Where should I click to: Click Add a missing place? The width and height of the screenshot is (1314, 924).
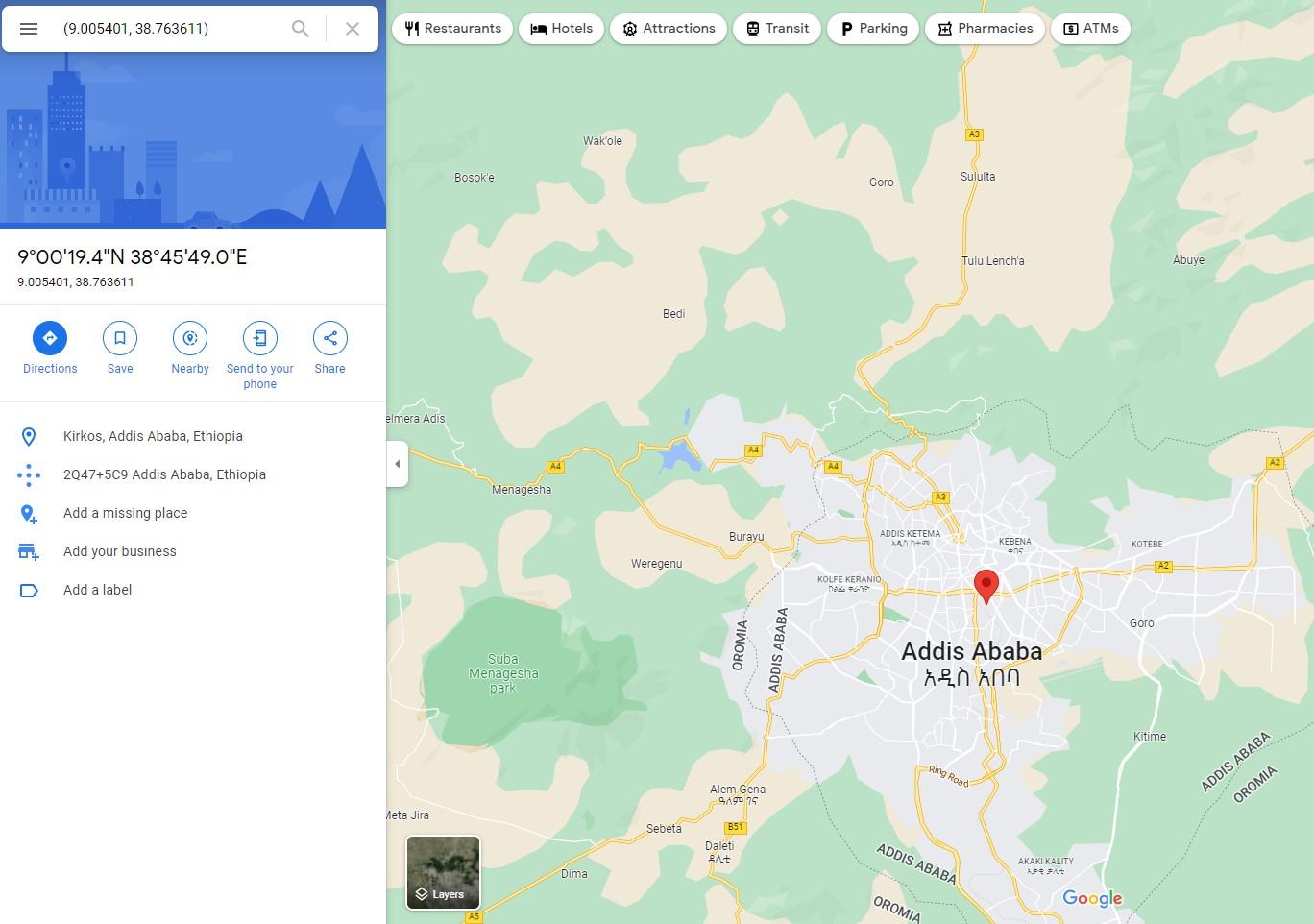[125, 513]
